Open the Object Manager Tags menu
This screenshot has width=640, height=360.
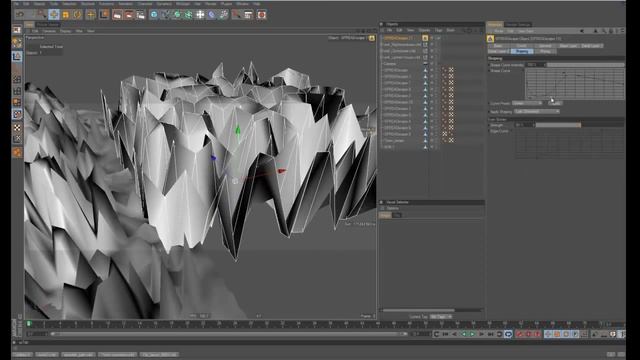coord(438,30)
